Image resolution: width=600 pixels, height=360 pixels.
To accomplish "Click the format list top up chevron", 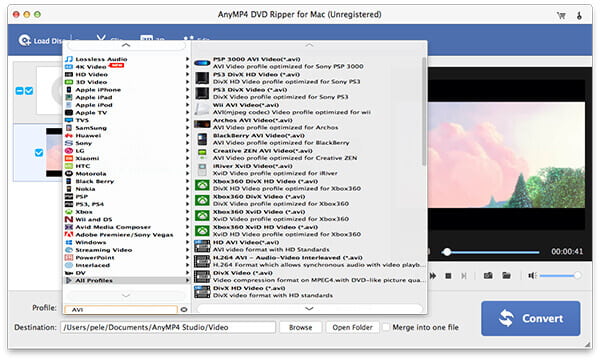I will (x=309, y=45).
